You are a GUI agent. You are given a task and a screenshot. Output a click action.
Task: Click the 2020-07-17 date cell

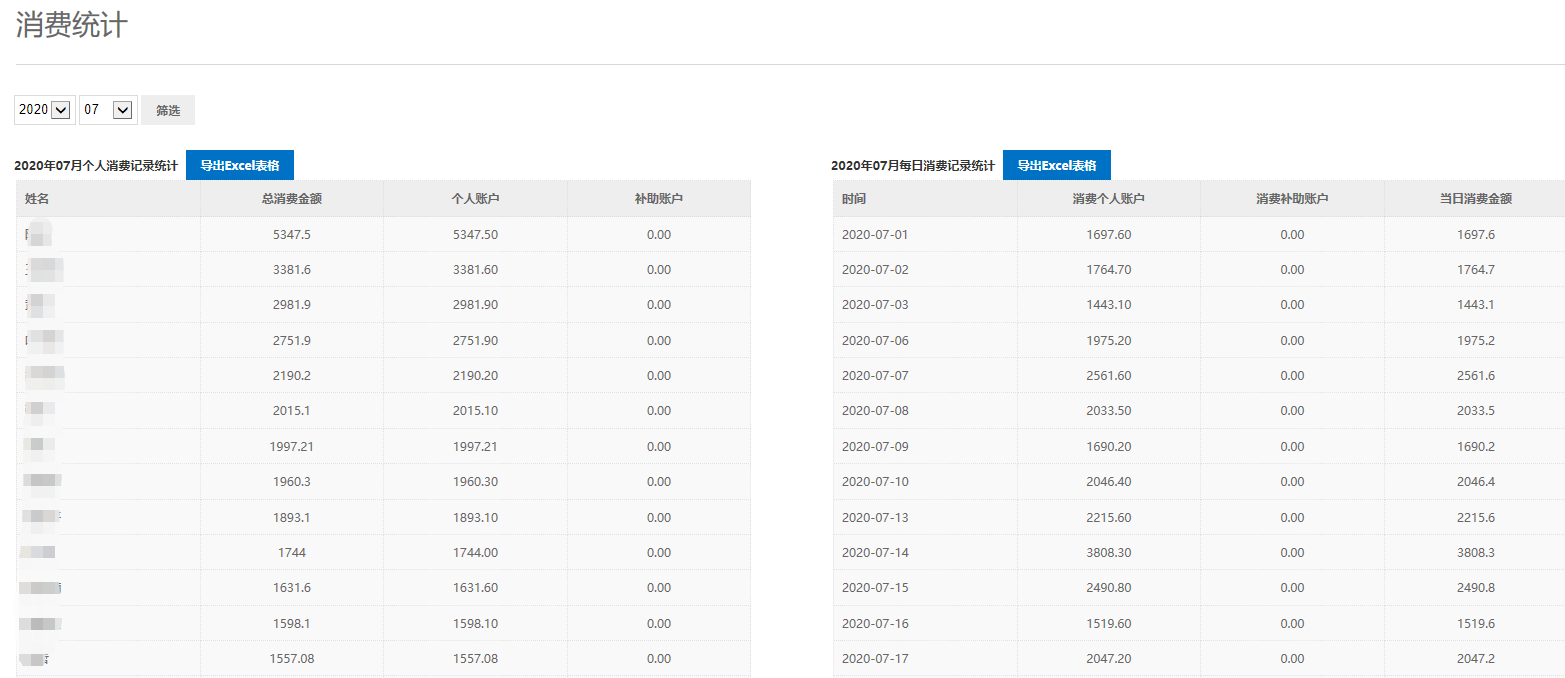coord(875,659)
